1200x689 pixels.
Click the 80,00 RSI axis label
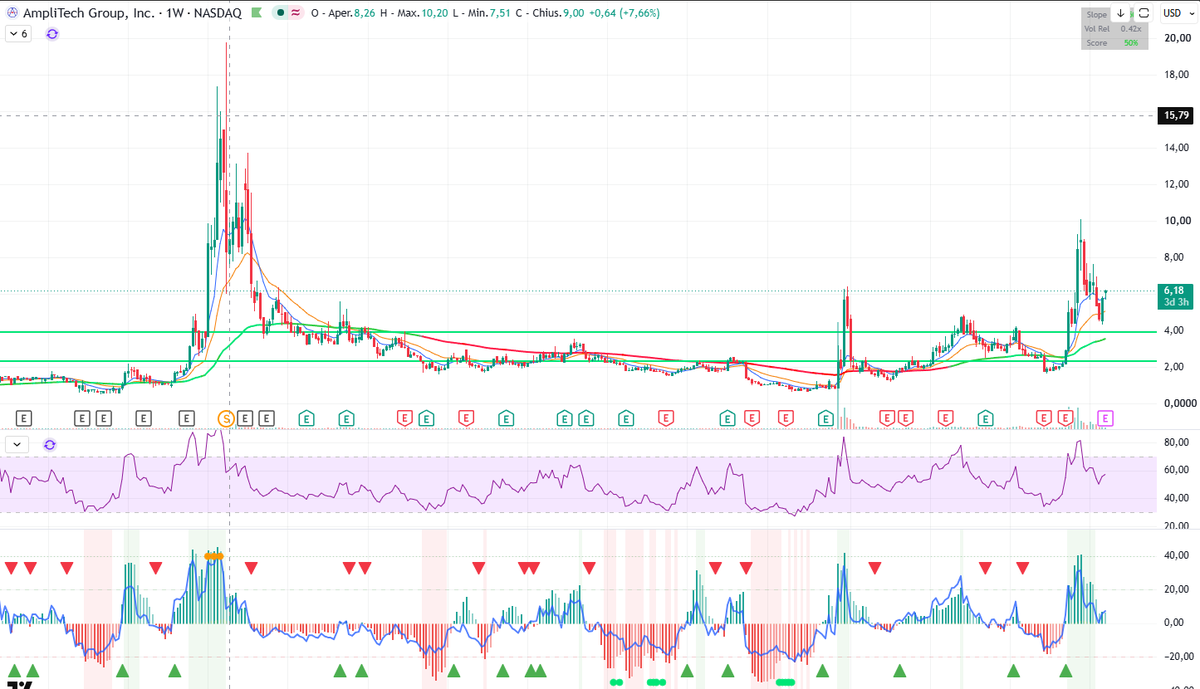pyautogui.click(x=1175, y=442)
